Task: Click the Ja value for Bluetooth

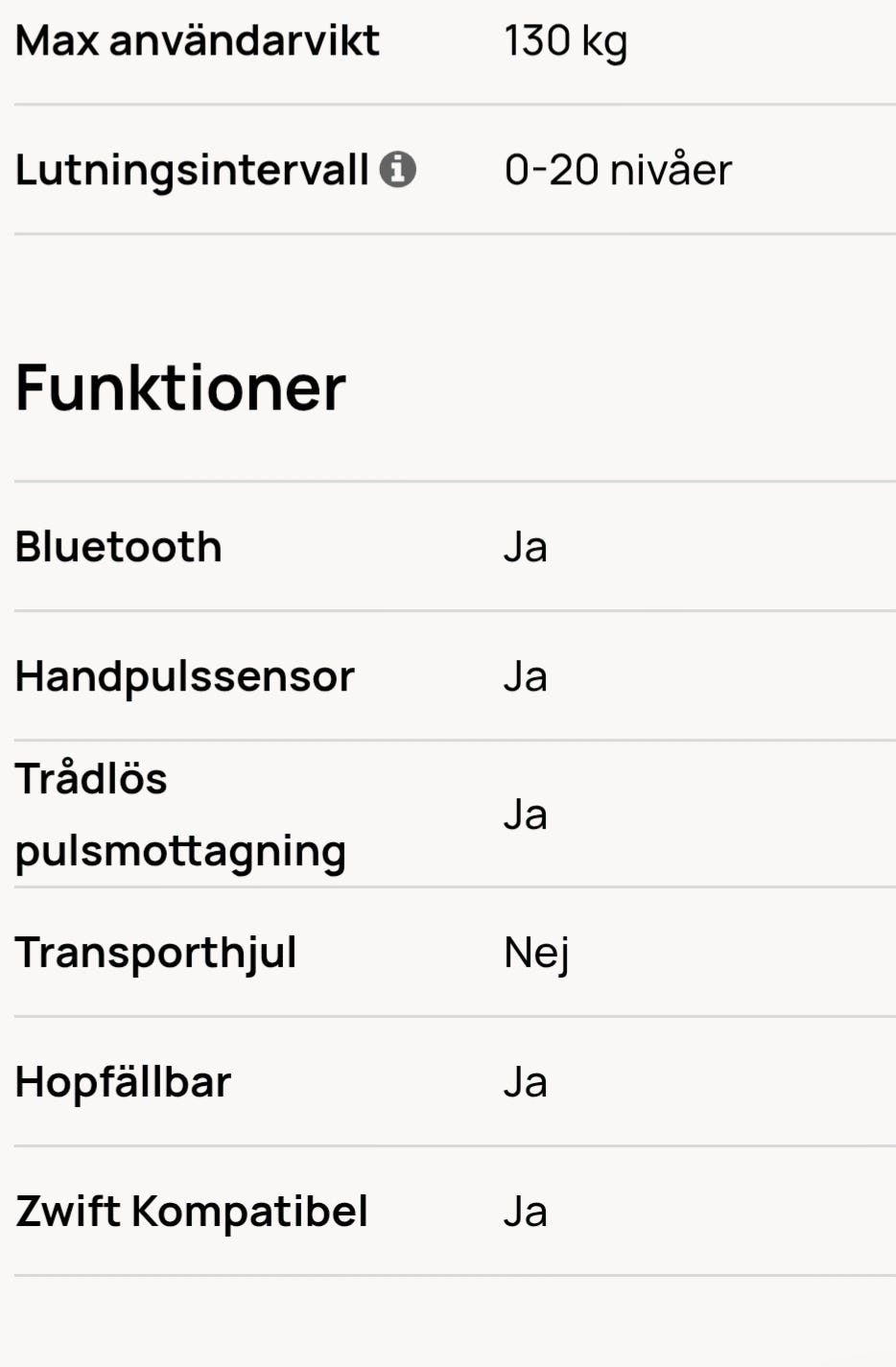Action: [526, 547]
